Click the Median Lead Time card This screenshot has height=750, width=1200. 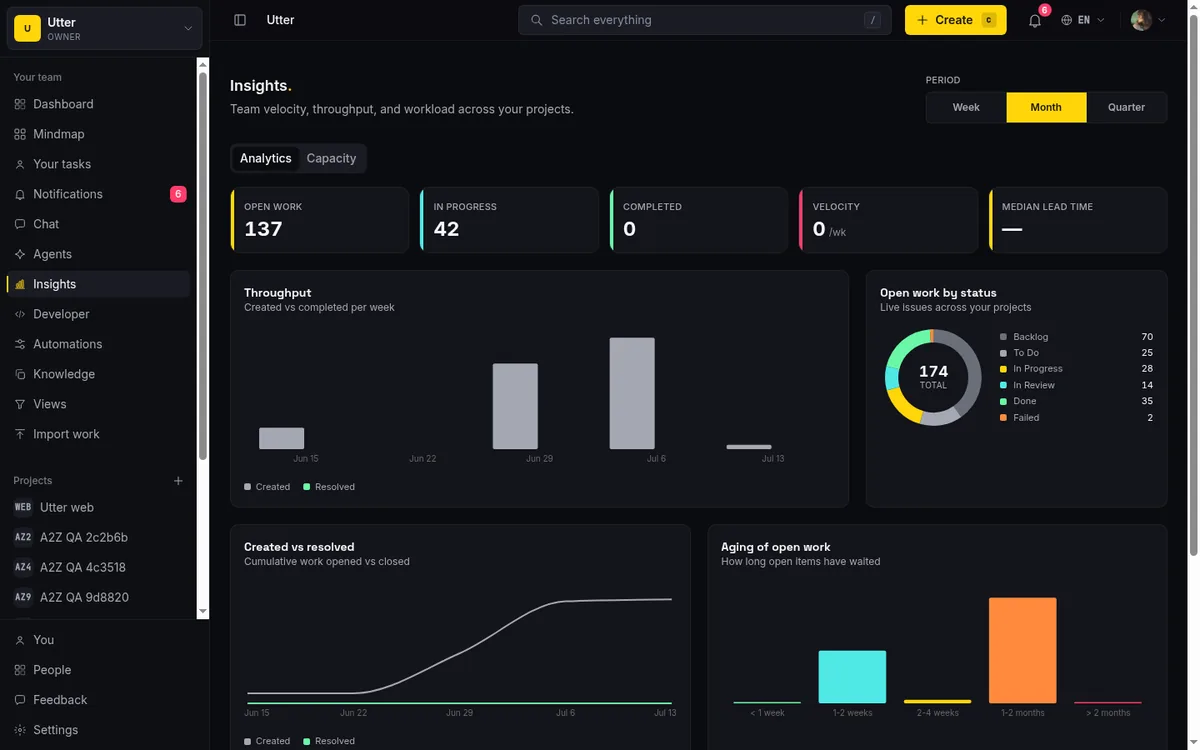[x=1078, y=220]
